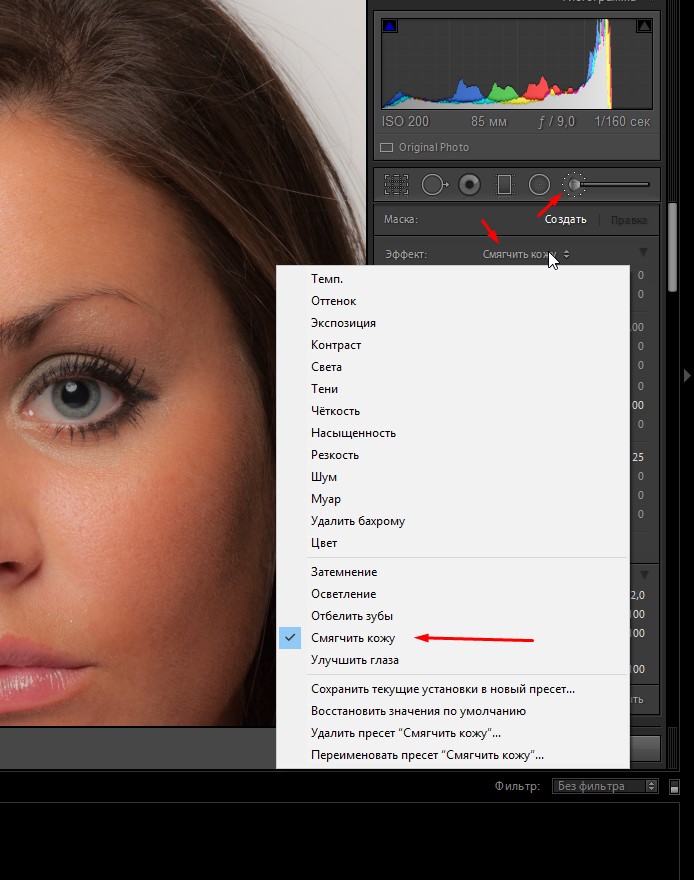Viewport: 694px width, 880px height.
Task: Toggle shadow clipping indicator in histogram
Action: (389, 25)
